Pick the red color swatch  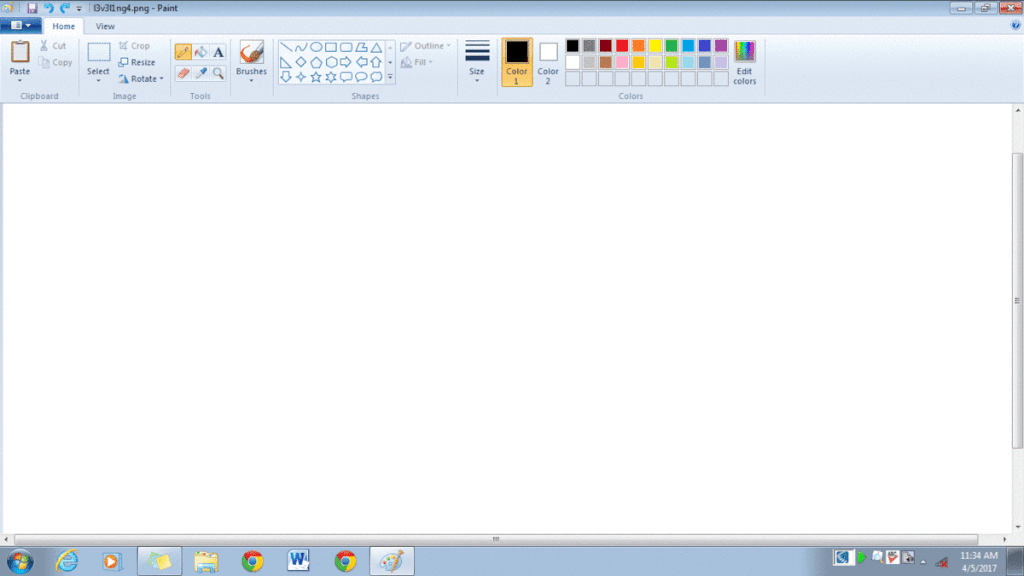[x=622, y=46]
